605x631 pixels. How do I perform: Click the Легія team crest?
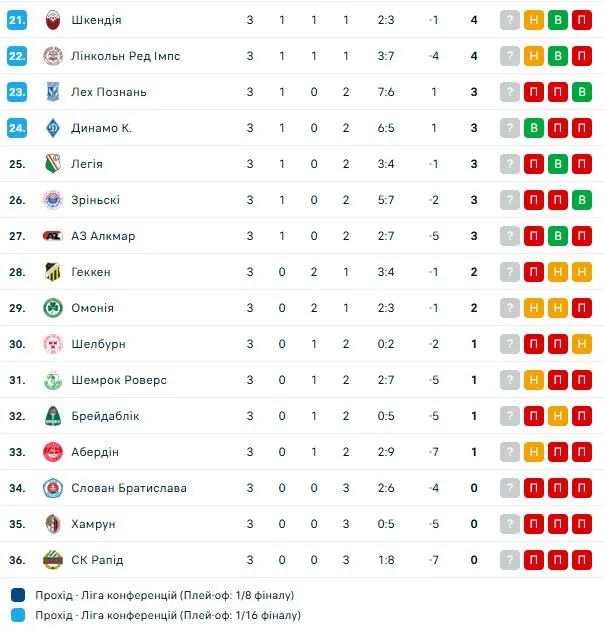tap(53, 164)
